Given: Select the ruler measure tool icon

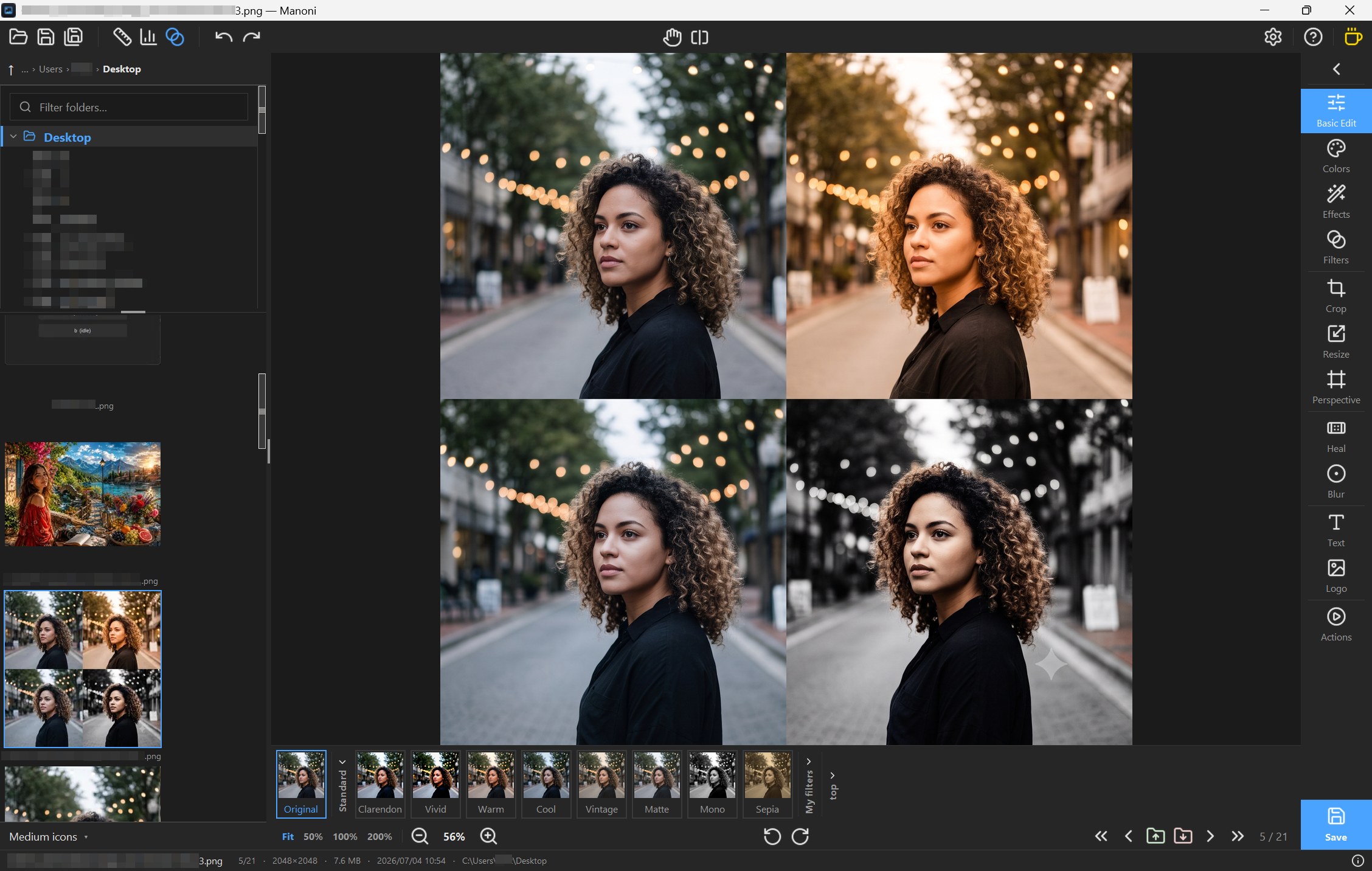Looking at the screenshot, I should 122,37.
